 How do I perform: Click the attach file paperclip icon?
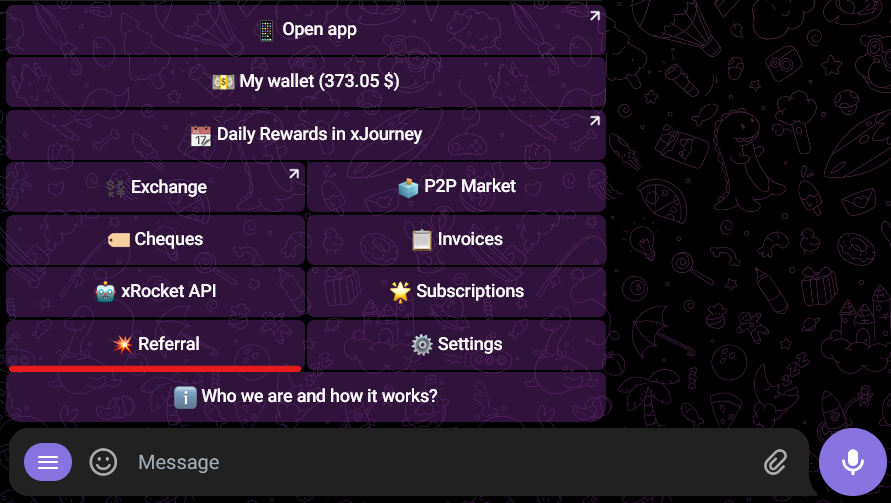click(775, 461)
